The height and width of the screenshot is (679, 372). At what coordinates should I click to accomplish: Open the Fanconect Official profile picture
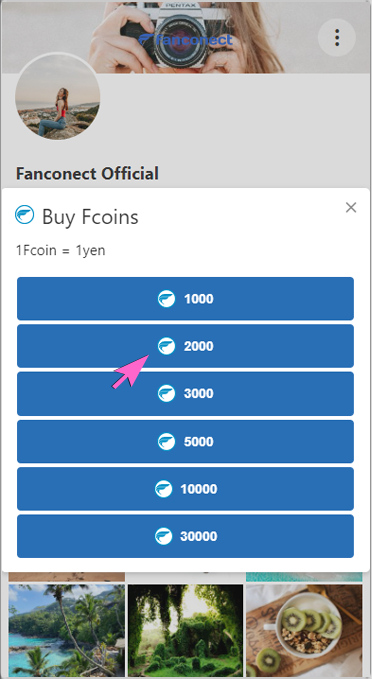click(x=58, y=97)
